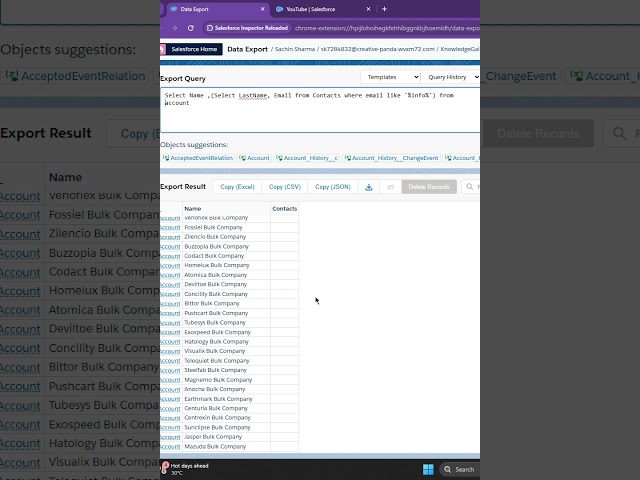The height and width of the screenshot is (480, 640).
Task: Open the Query History dropdown
Action: [x=451, y=77]
